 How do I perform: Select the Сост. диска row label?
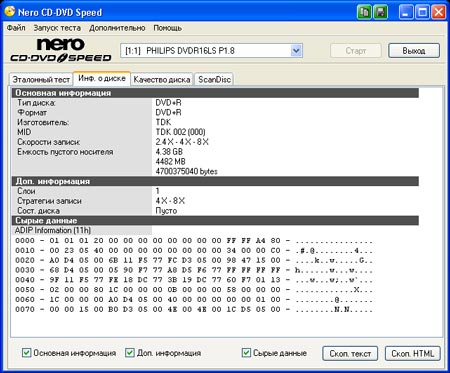38,211
